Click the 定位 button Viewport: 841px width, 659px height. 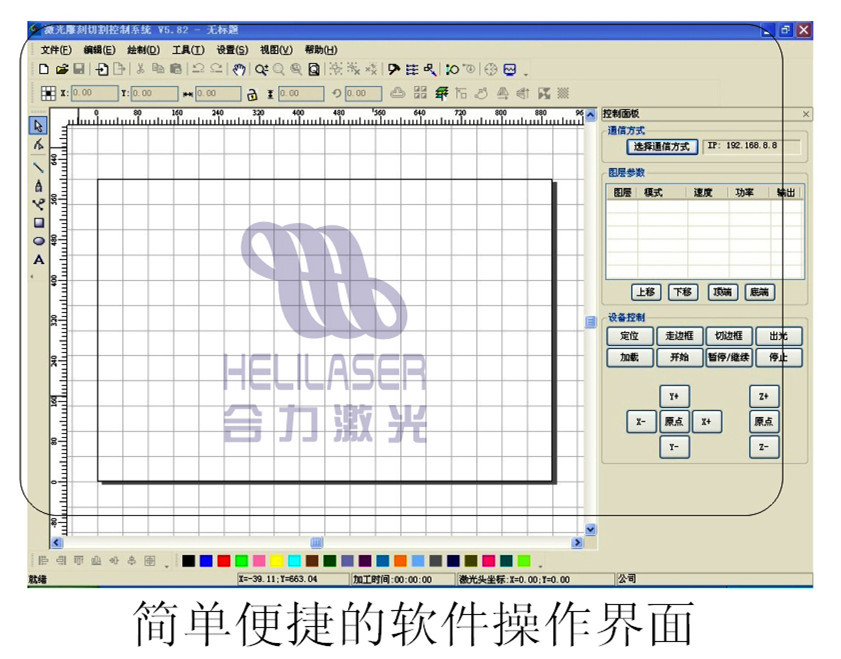click(x=630, y=336)
